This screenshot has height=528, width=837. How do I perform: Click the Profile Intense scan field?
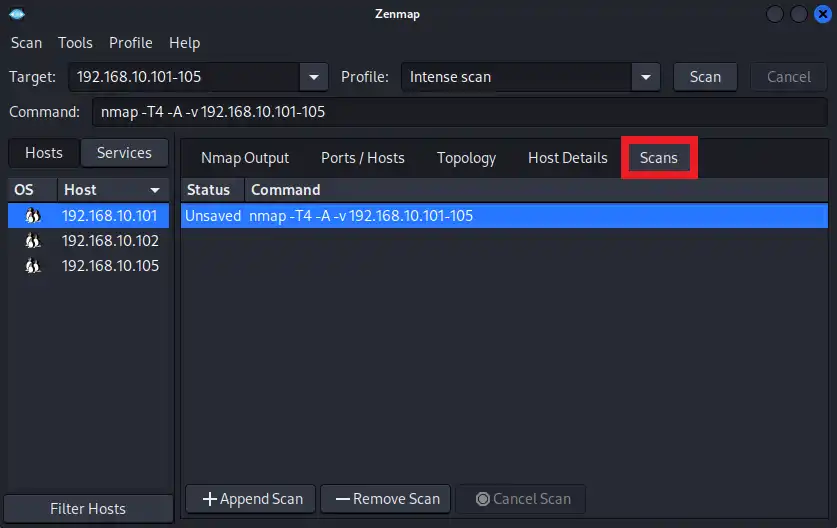coord(516,77)
